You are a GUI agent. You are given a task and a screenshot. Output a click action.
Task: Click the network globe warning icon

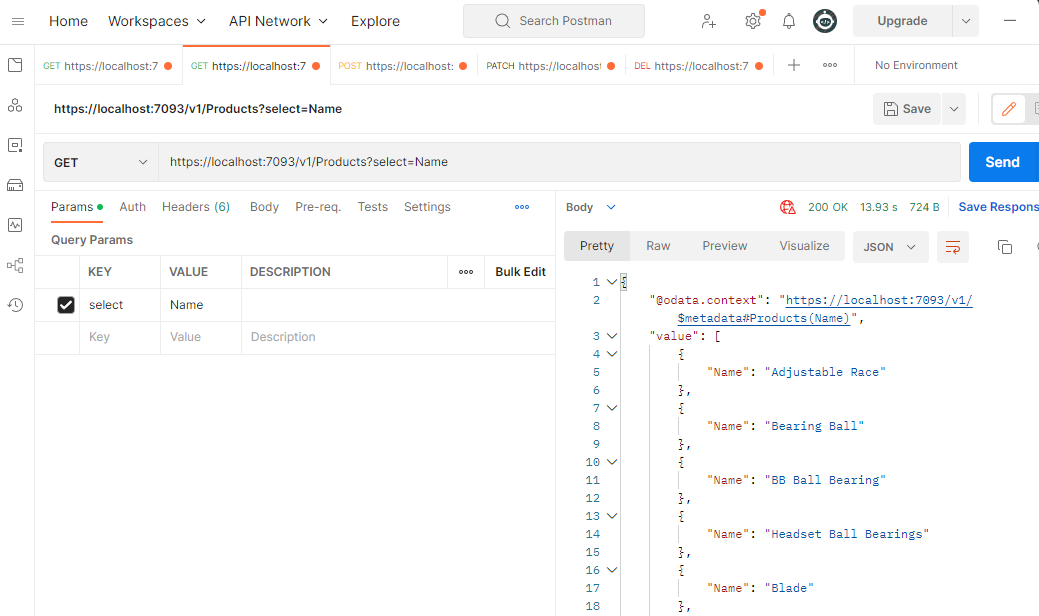click(787, 207)
